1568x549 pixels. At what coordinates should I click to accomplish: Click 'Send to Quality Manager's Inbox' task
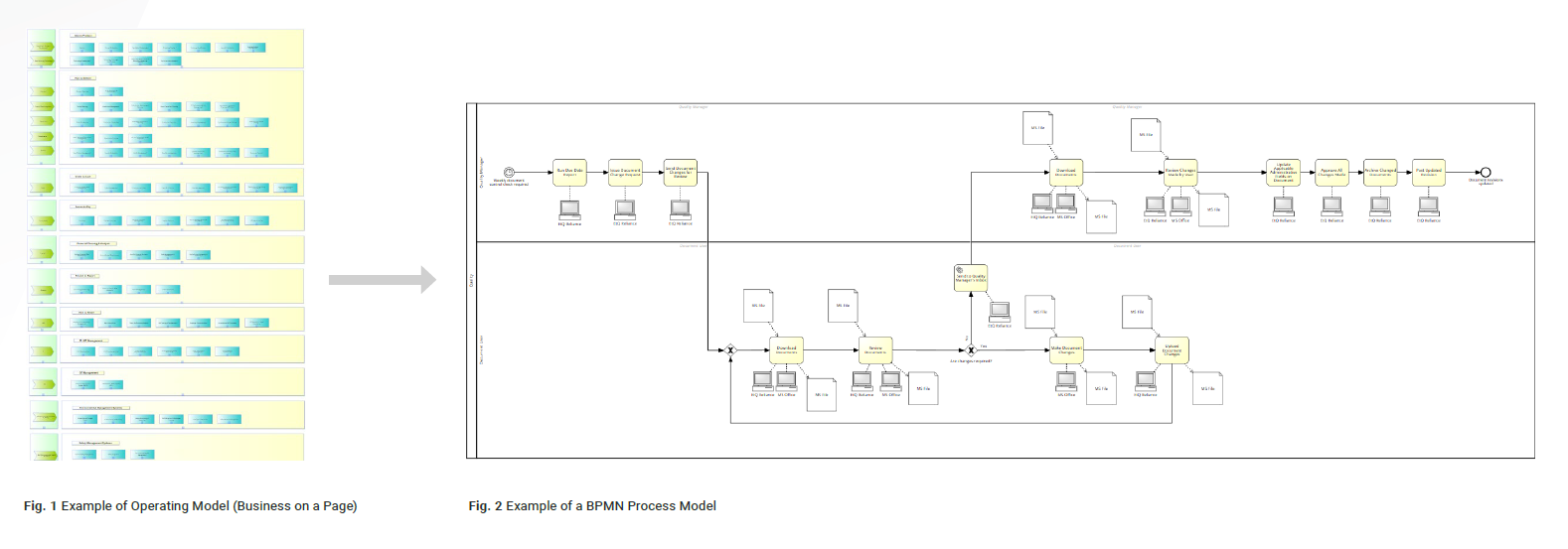[x=971, y=278]
